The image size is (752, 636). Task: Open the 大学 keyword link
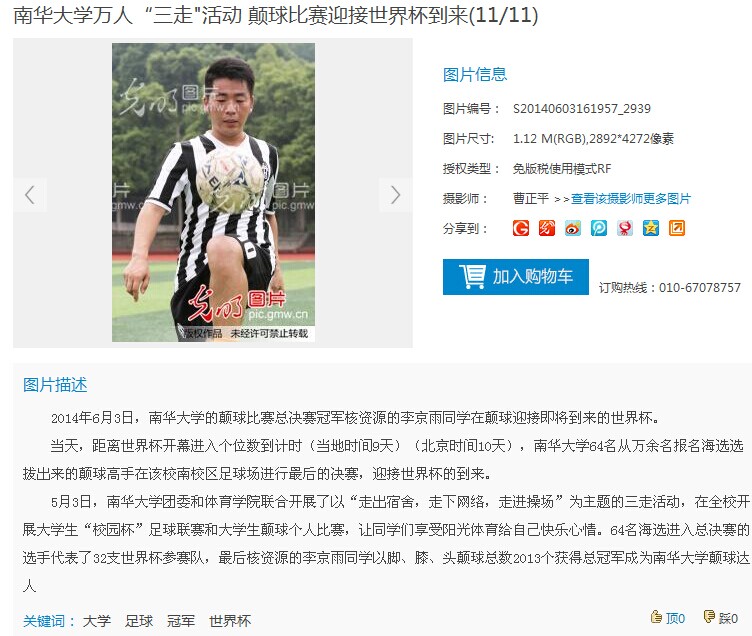pyautogui.click(x=96, y=621)
